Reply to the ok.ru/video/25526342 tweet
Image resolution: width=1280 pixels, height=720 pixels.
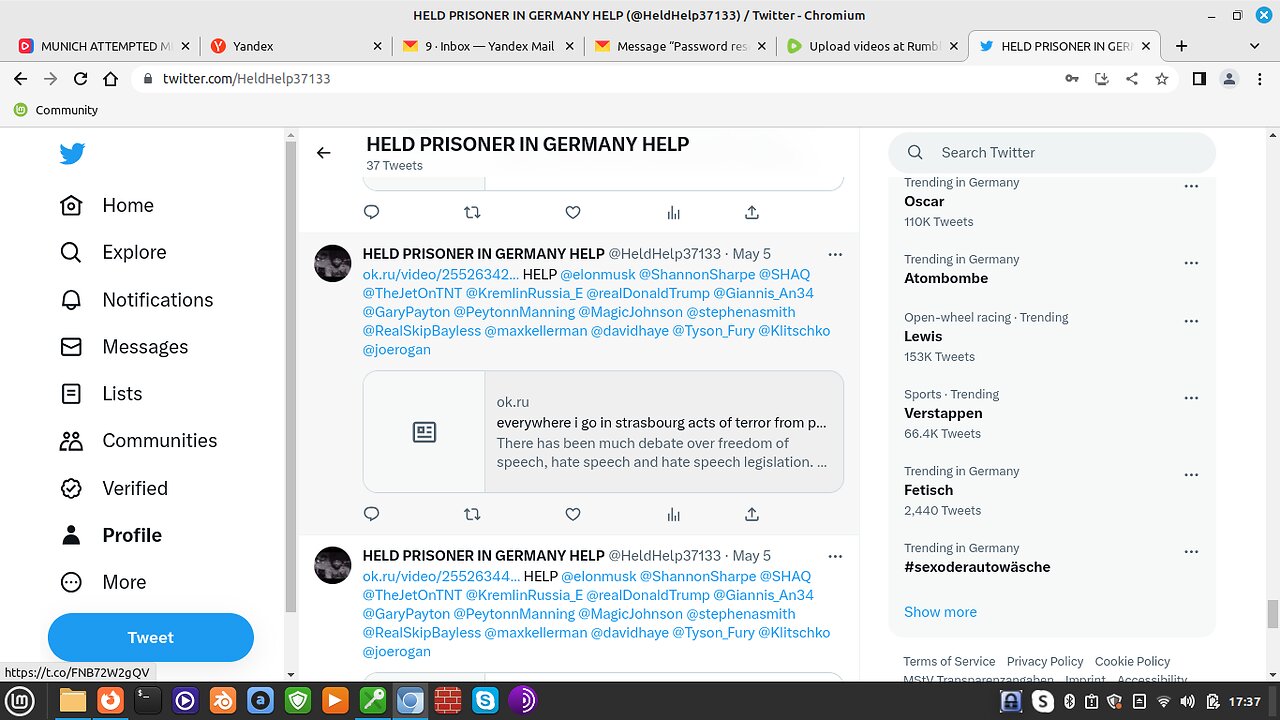371,514
